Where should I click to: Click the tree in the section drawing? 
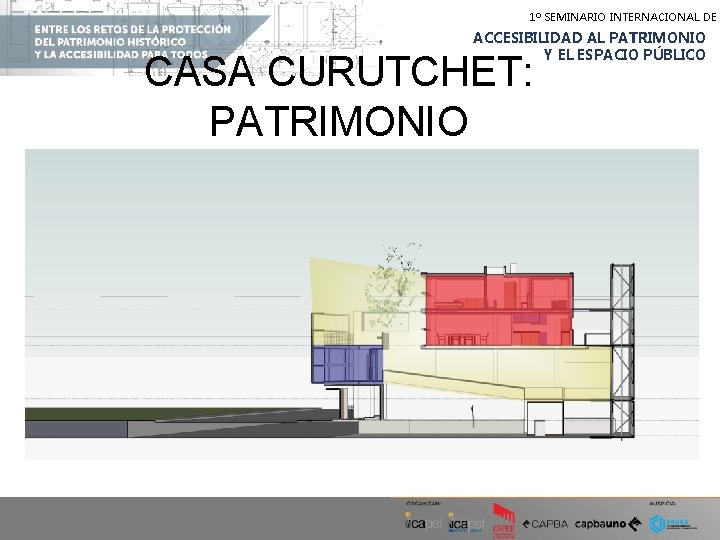[x=394, y=287]
